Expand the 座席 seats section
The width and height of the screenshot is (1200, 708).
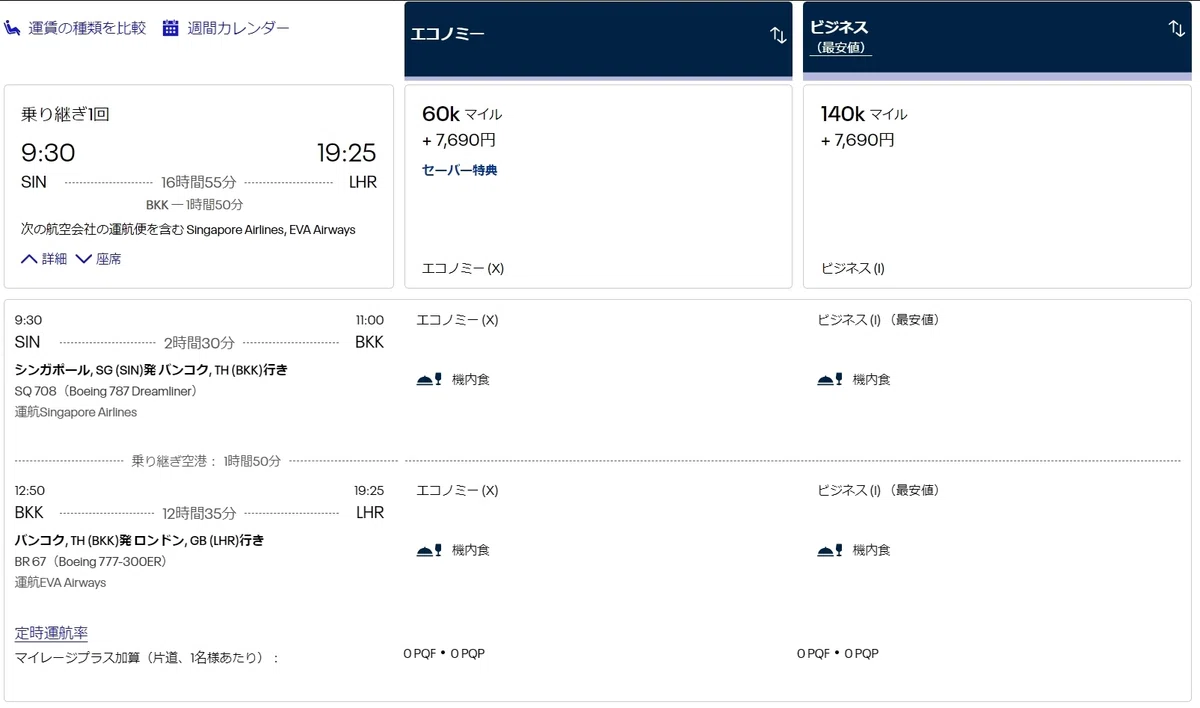[x=98, y=259]
